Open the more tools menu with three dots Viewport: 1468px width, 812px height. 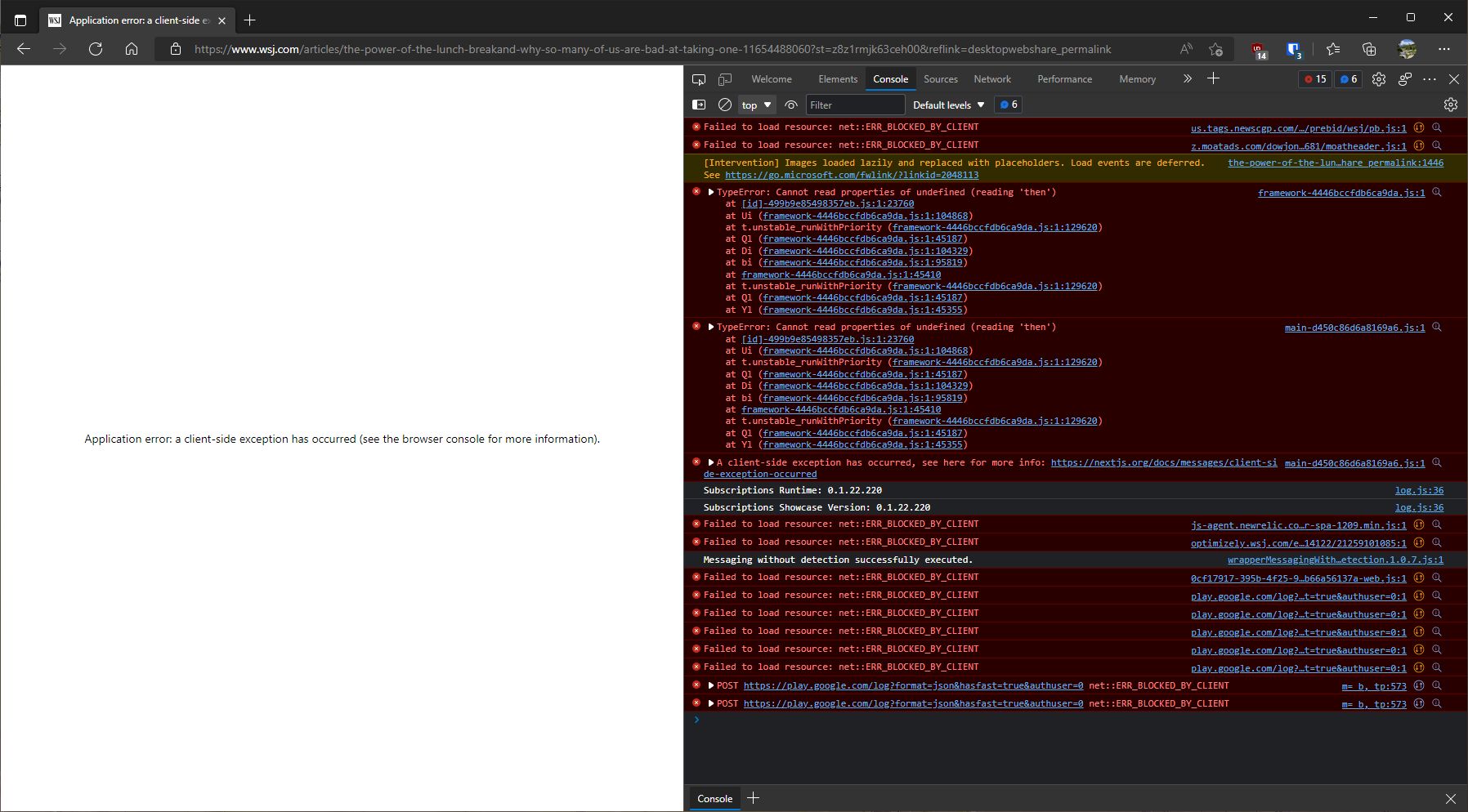click(1429, 78)
